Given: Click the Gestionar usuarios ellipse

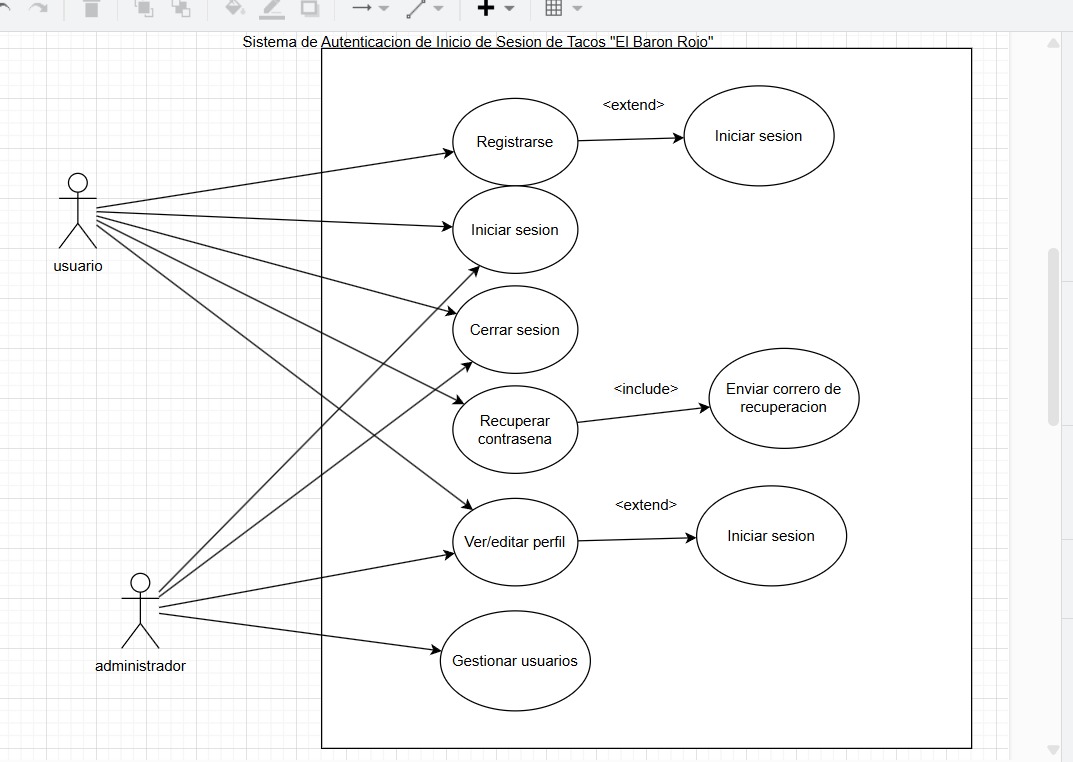Looking at the screenshot, I should tap(515, 661).
